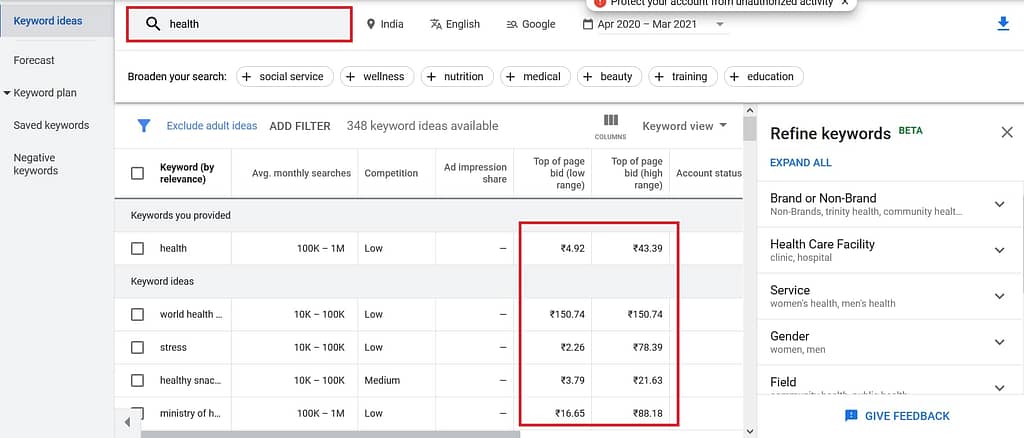Click the Apr 2020 – Mar 2021 date text
Viewport: 1024px width, 438px height.
coord(647,24)
